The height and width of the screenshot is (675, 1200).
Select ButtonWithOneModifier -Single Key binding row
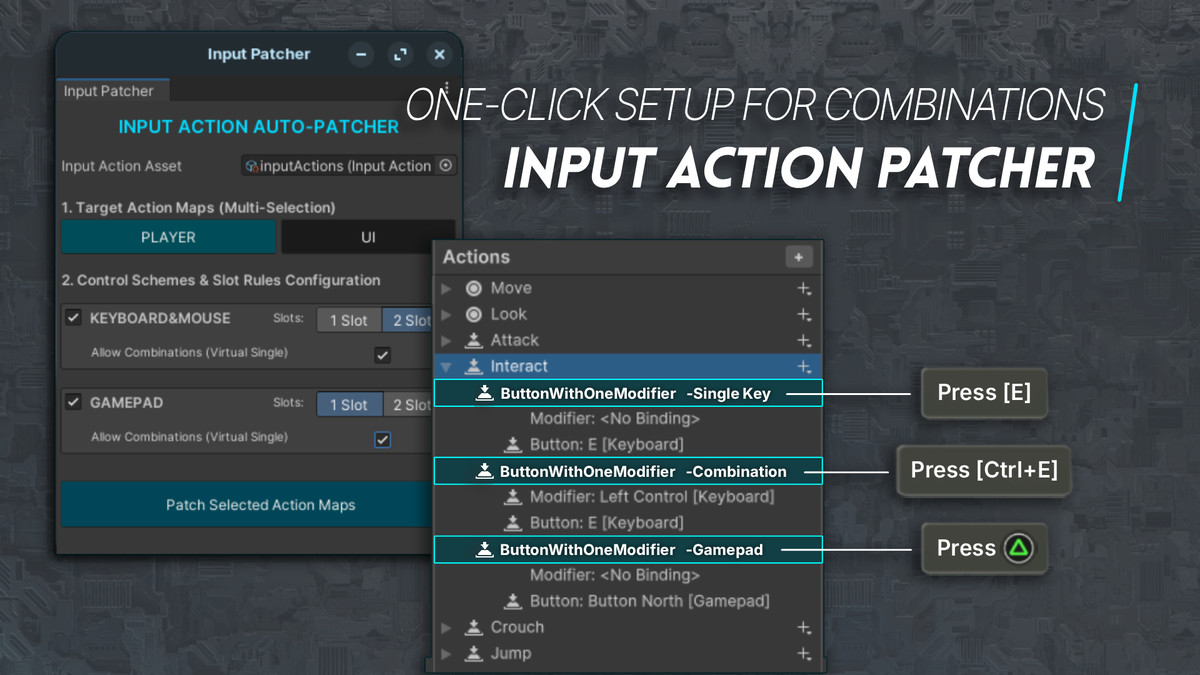click(628, 393)
